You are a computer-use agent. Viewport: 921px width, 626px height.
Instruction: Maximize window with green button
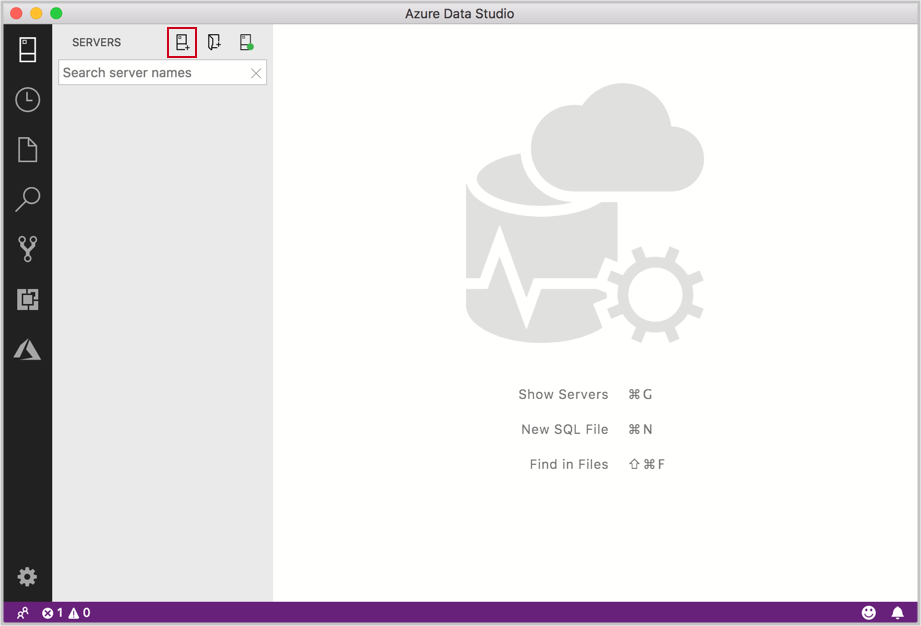tap(56, 13)
